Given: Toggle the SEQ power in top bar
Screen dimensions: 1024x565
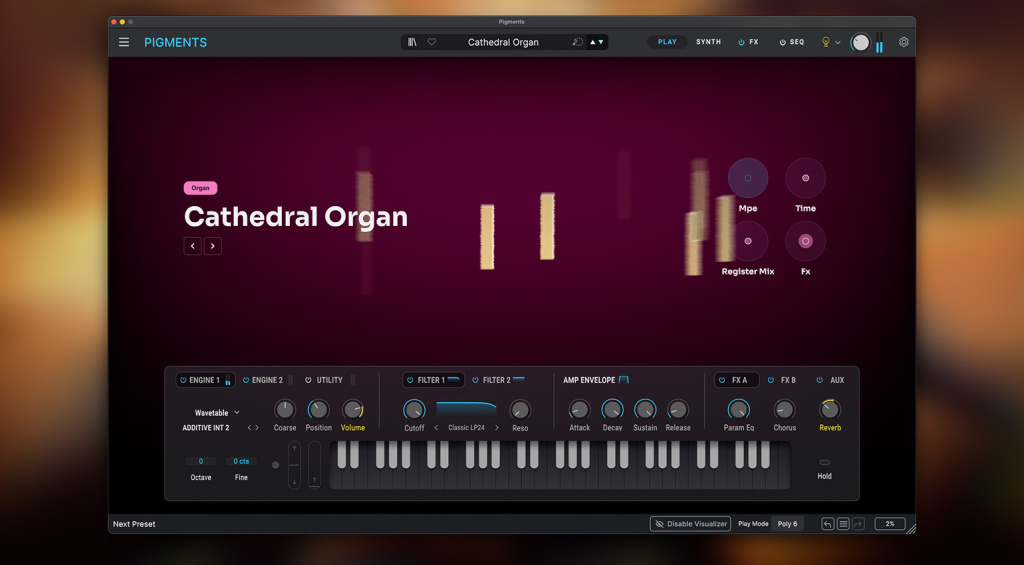Looking at the screenshot, I should (x=782, y=42).
